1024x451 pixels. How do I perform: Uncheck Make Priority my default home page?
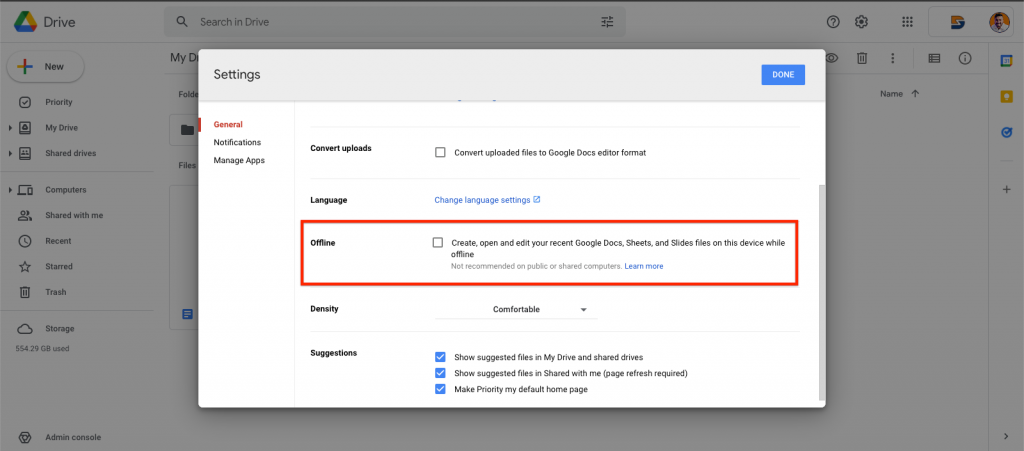[x=440, y=389]
